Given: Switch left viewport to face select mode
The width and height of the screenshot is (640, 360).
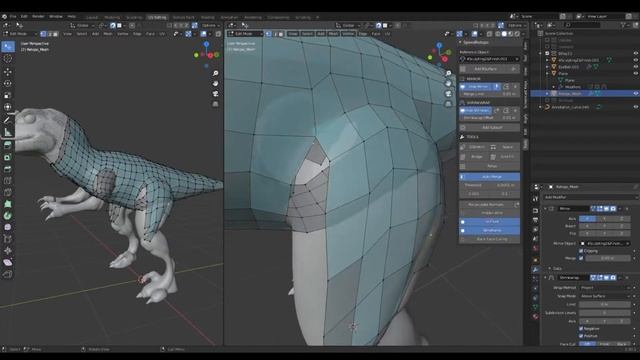Looking at the screenshot, I should (x=56, y=34).
